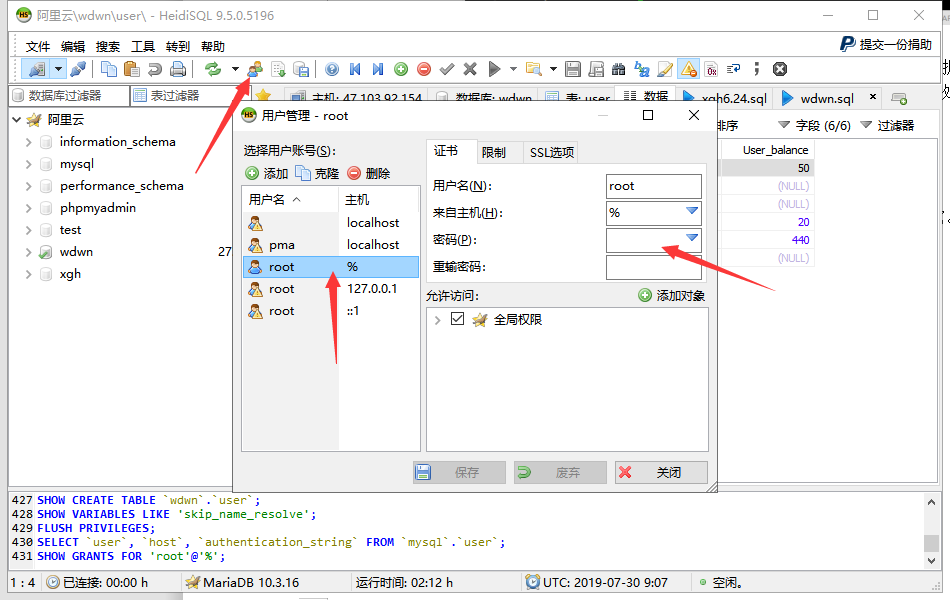Viewport: 950px width, 600px height.
Task: Click the Help question mark toolbar icon
Action: (x=332, y=69)
